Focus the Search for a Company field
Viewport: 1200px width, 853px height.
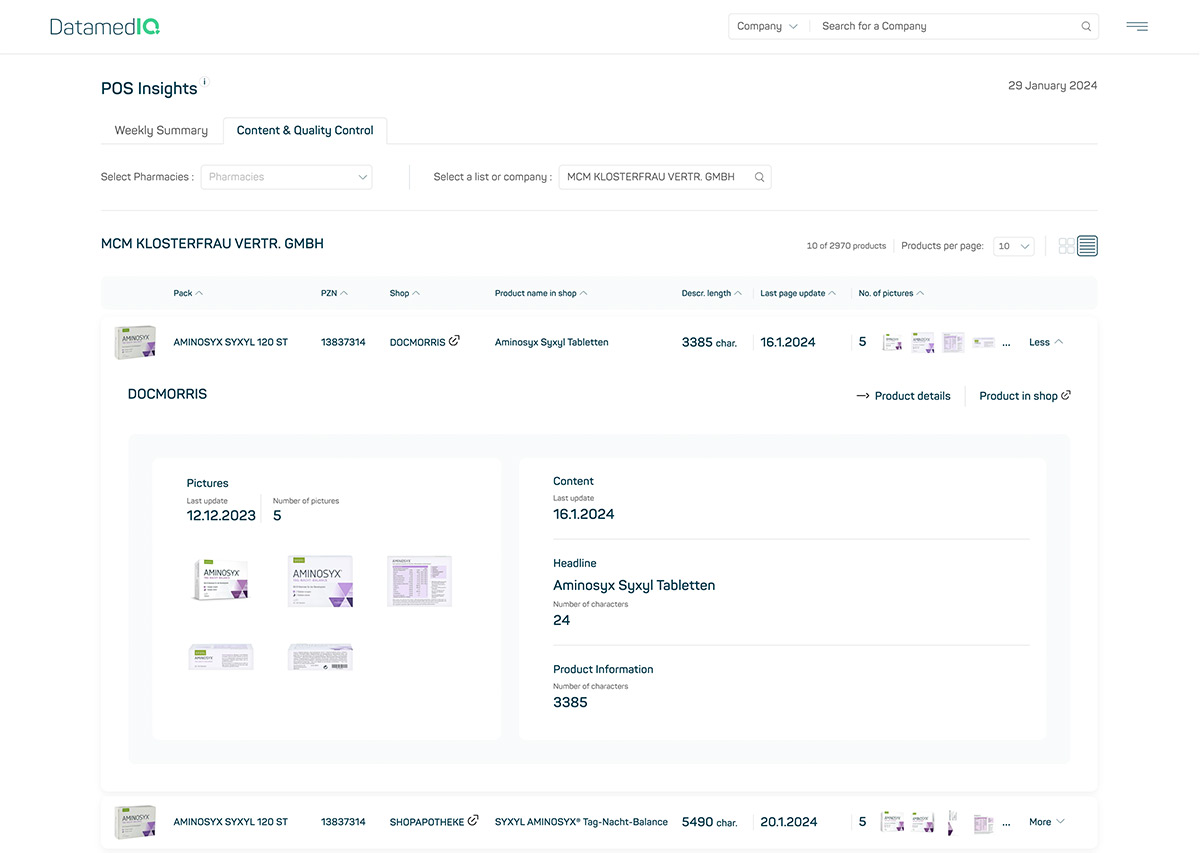click(948, 27)
